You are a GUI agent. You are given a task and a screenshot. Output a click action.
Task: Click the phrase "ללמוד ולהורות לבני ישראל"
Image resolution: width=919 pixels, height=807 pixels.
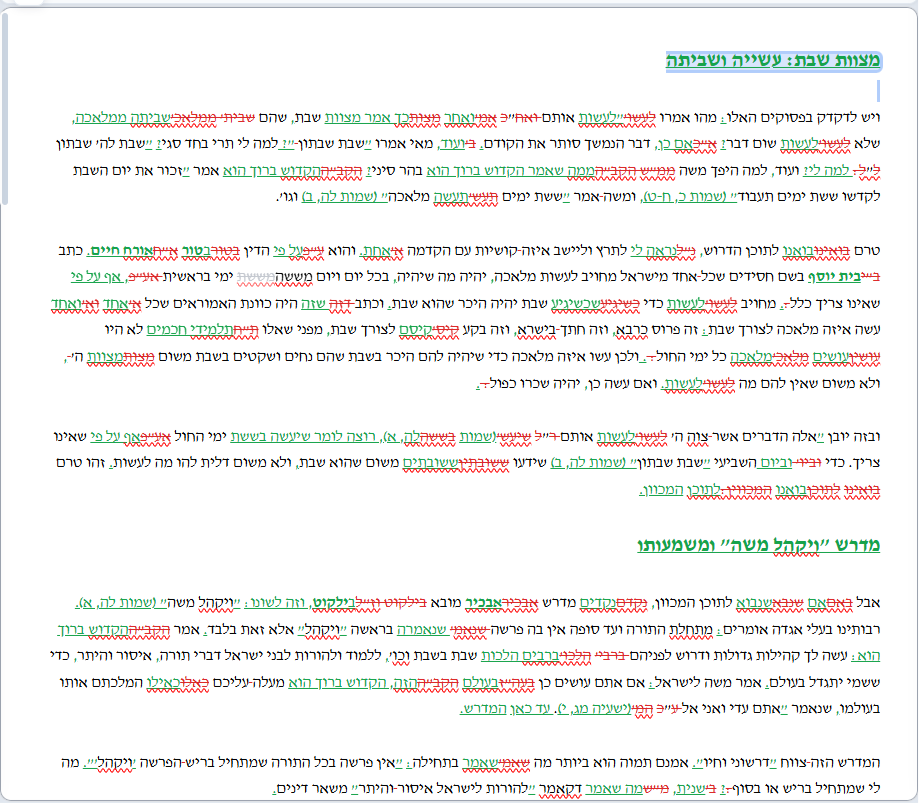(x=303, y=656)
